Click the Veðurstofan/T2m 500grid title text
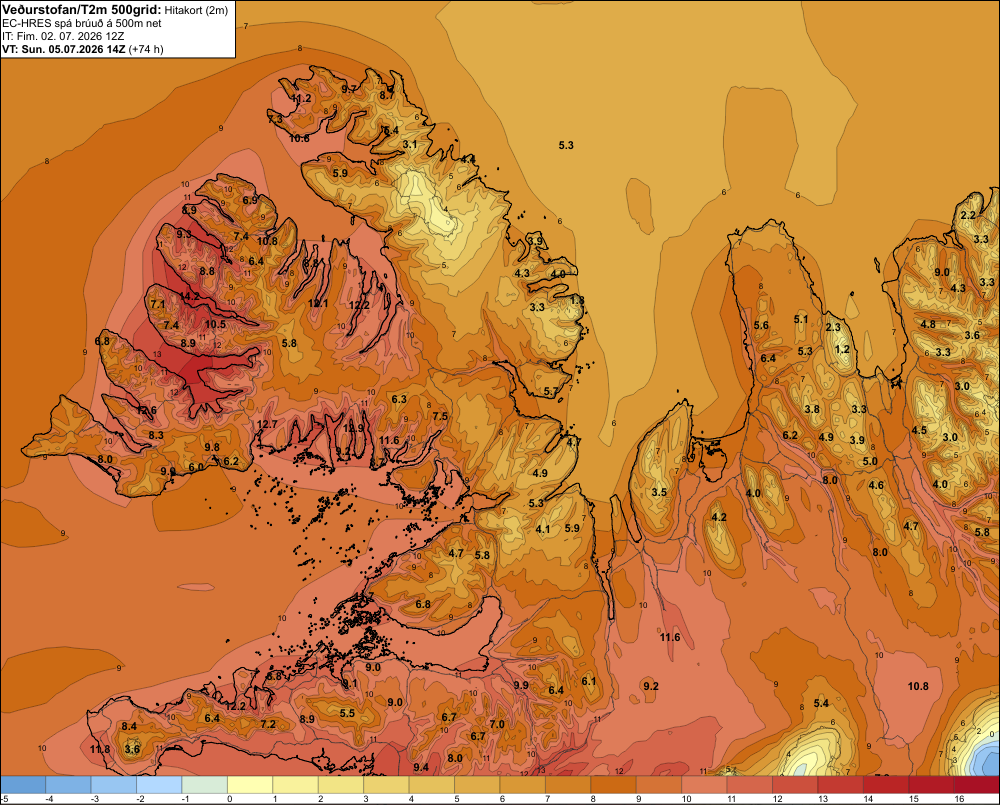 [82, 8]
